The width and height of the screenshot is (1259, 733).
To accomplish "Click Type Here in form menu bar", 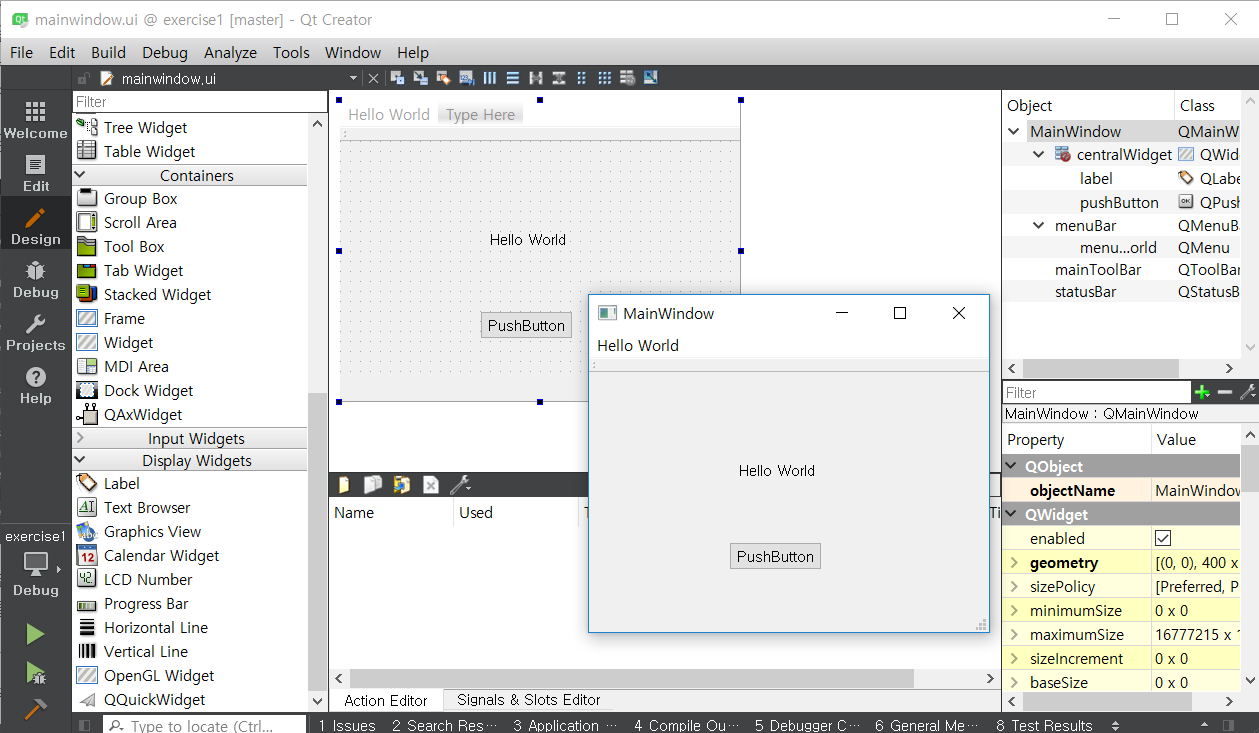I will [x=480, y=115].
